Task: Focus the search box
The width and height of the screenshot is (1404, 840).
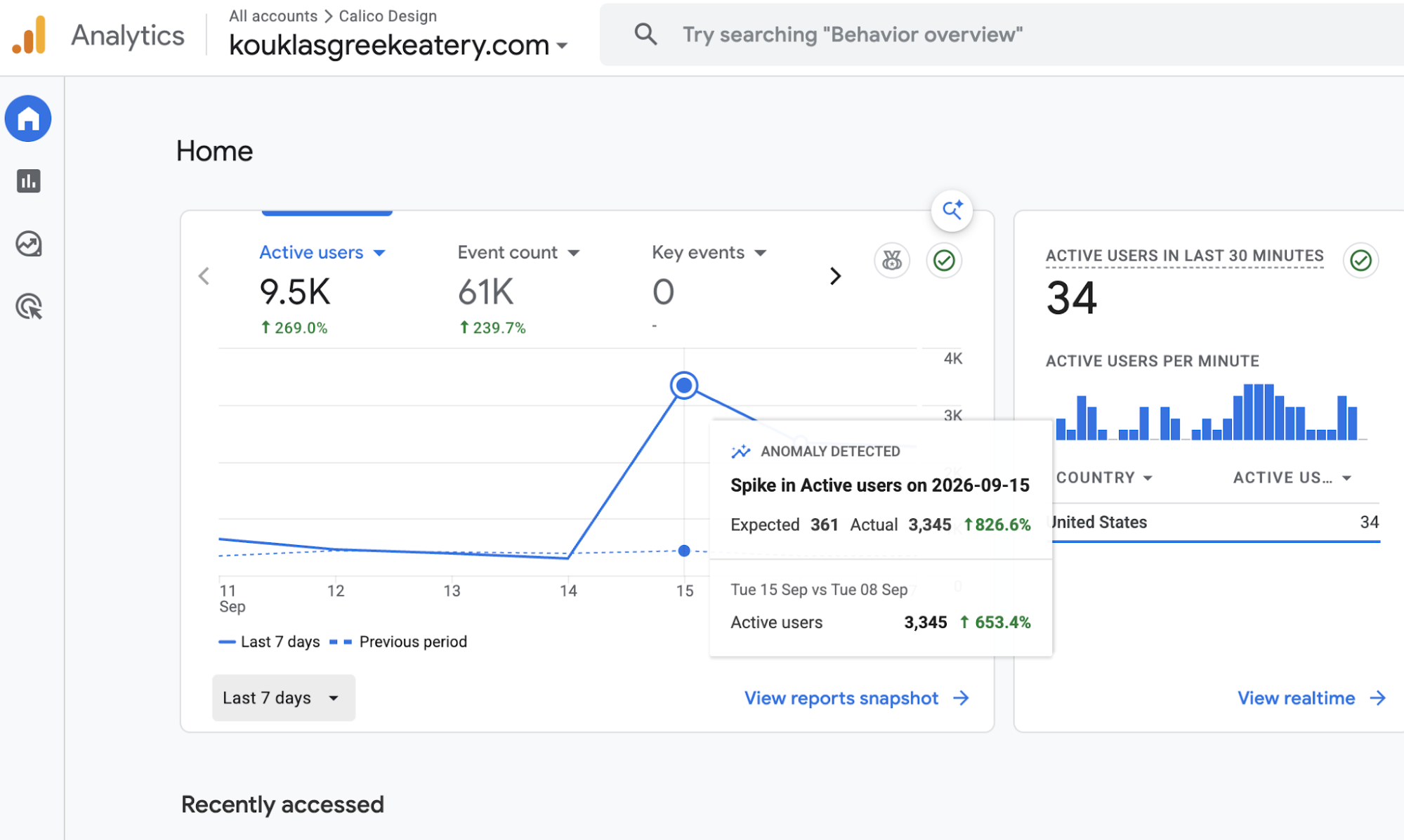Action: tap(1002, 34)
